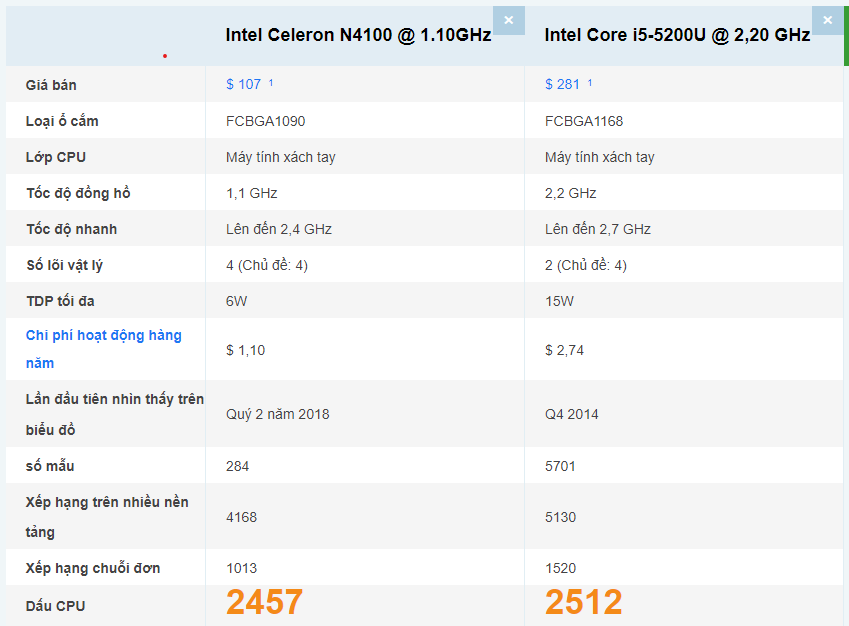This screenshot has width=849, height=626.
Task: Open the $ 107 price link
Action: [243, 84]
